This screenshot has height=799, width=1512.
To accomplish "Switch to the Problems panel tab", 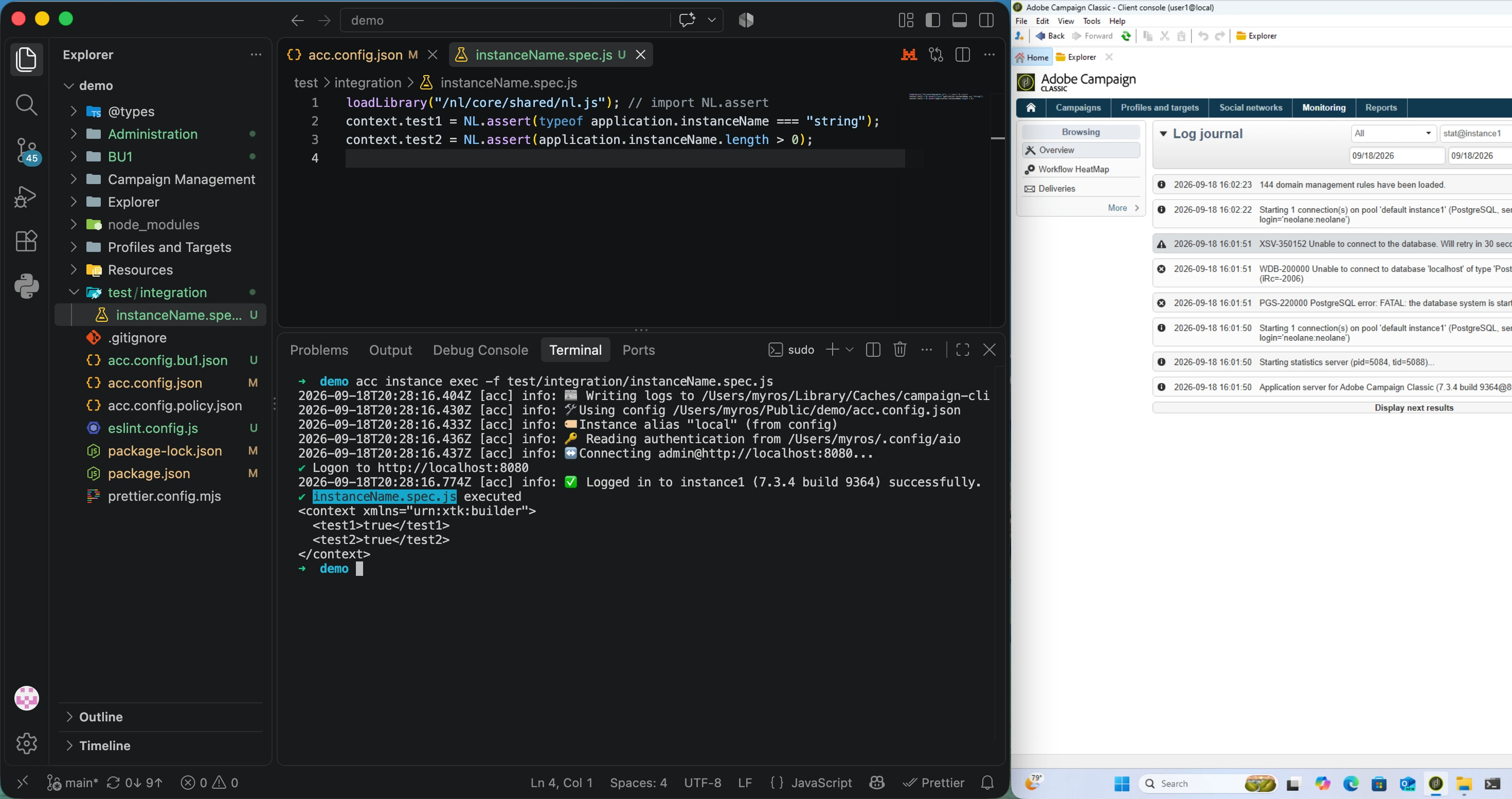I will point(319,350).
